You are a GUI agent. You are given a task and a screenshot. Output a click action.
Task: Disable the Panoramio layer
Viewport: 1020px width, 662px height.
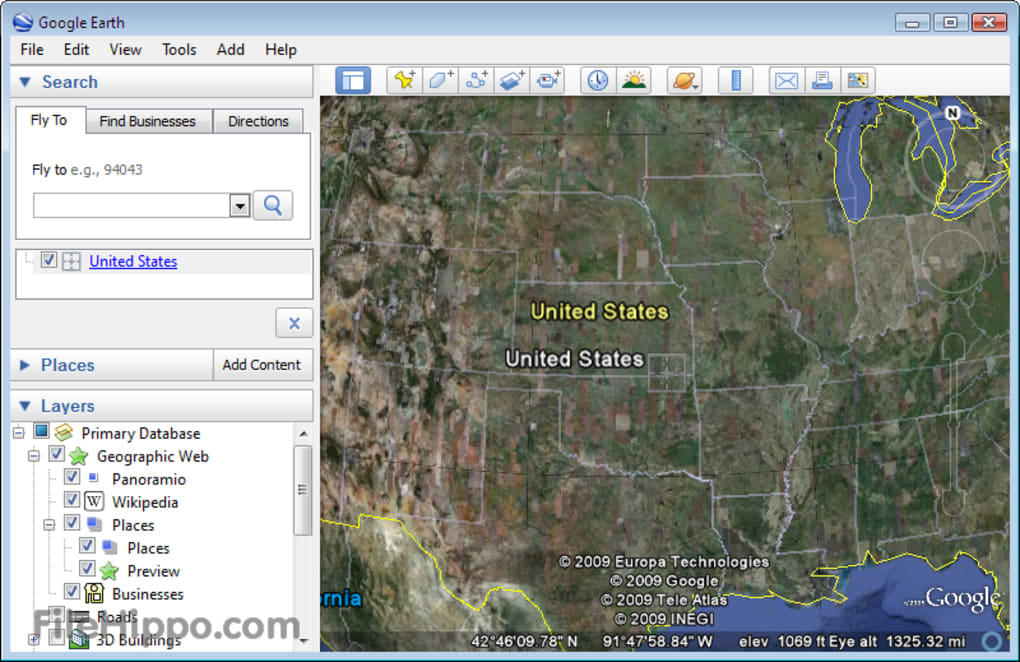pyautogui.click(x=72, y=477)
